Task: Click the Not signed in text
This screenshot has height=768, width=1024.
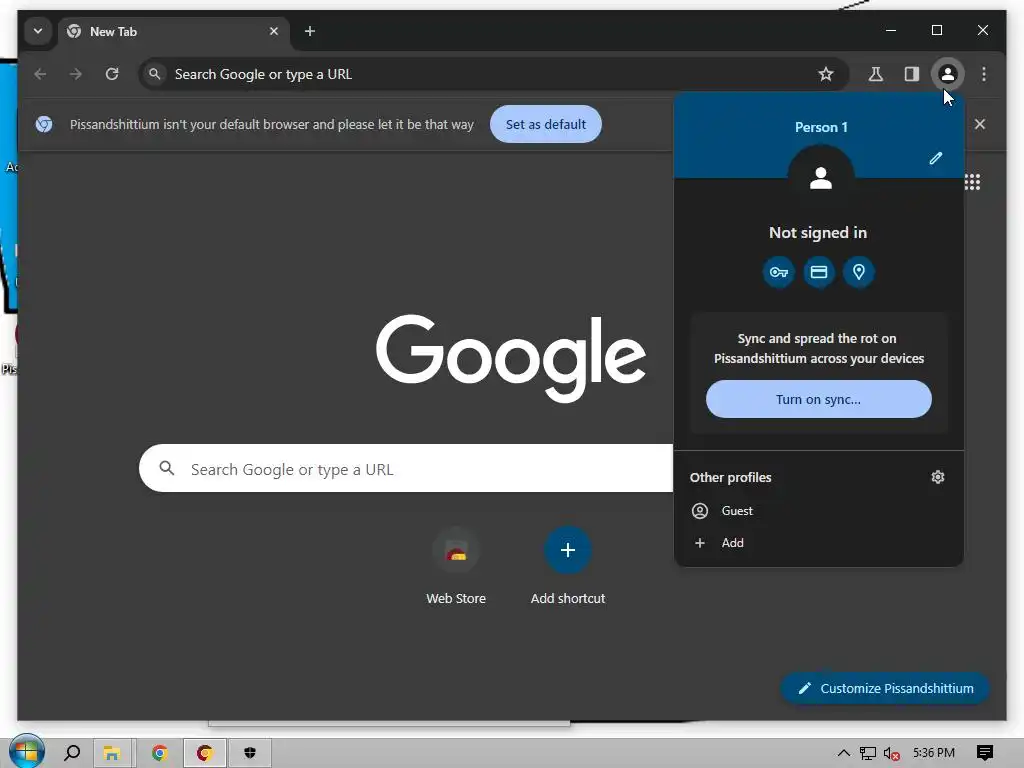Action: [x=818, y=232]
